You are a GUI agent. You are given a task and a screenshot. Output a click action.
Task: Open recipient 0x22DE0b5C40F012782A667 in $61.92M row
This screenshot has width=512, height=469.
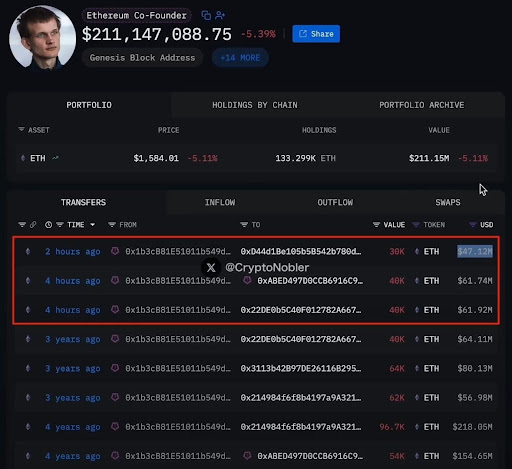coord(301,310)
